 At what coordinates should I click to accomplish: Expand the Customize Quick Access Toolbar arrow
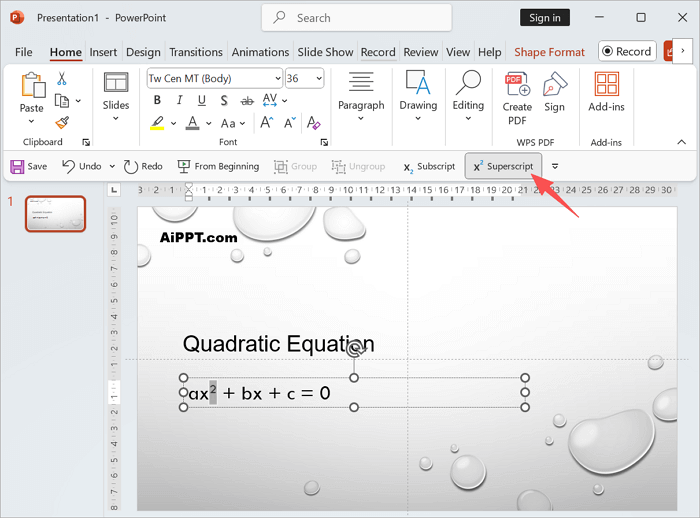[555, 167]
